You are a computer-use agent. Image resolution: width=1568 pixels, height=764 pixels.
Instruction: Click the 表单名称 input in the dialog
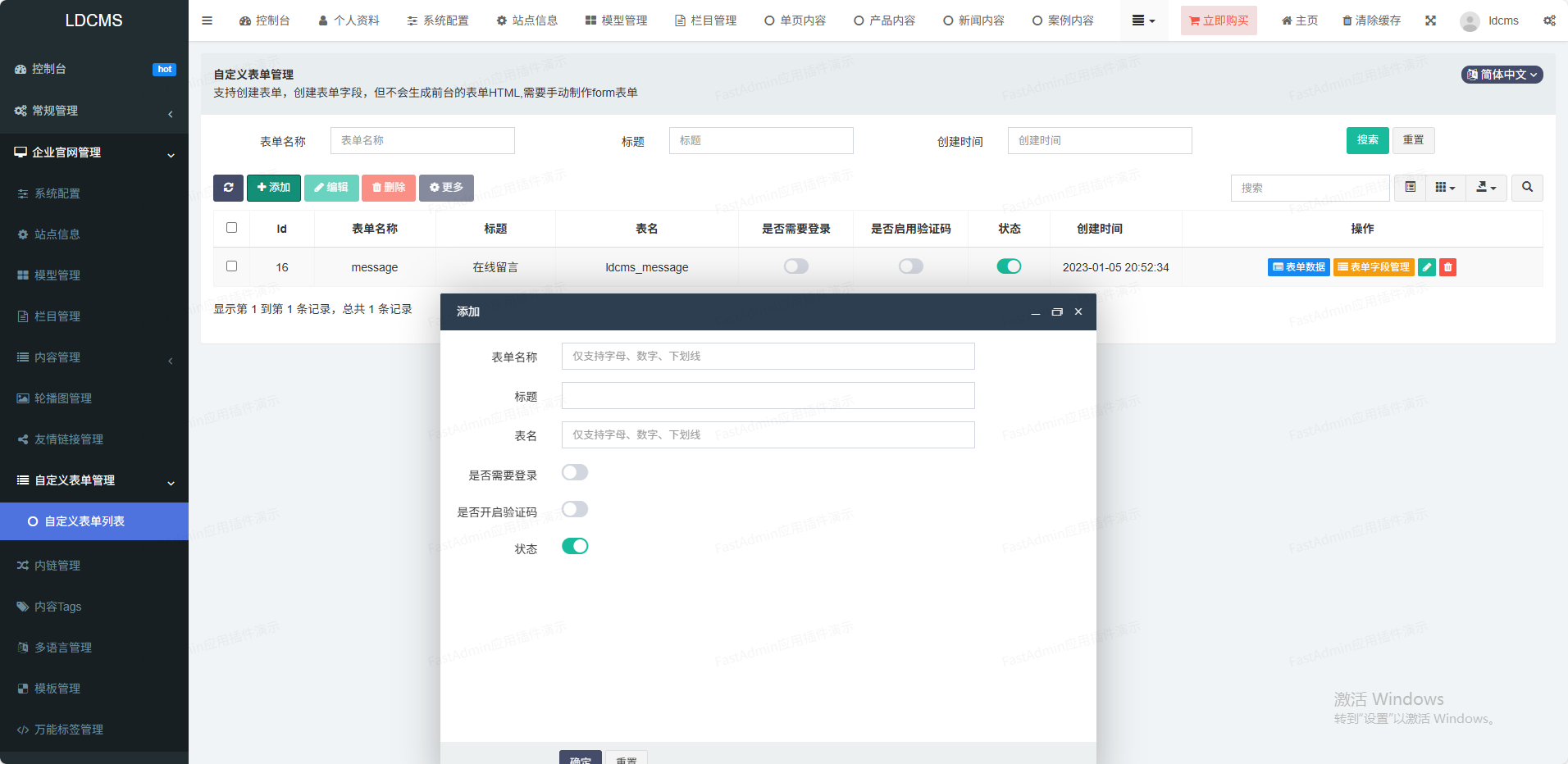(x=768, y=357)
